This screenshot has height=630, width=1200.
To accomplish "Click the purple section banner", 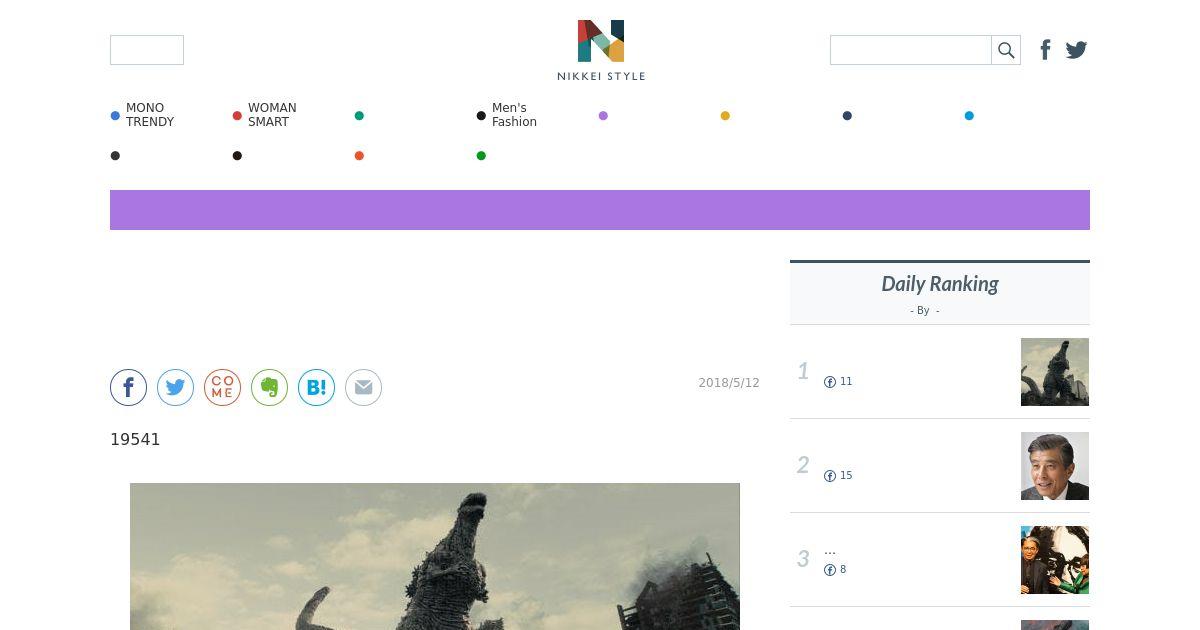I will (x=600, y=210).
